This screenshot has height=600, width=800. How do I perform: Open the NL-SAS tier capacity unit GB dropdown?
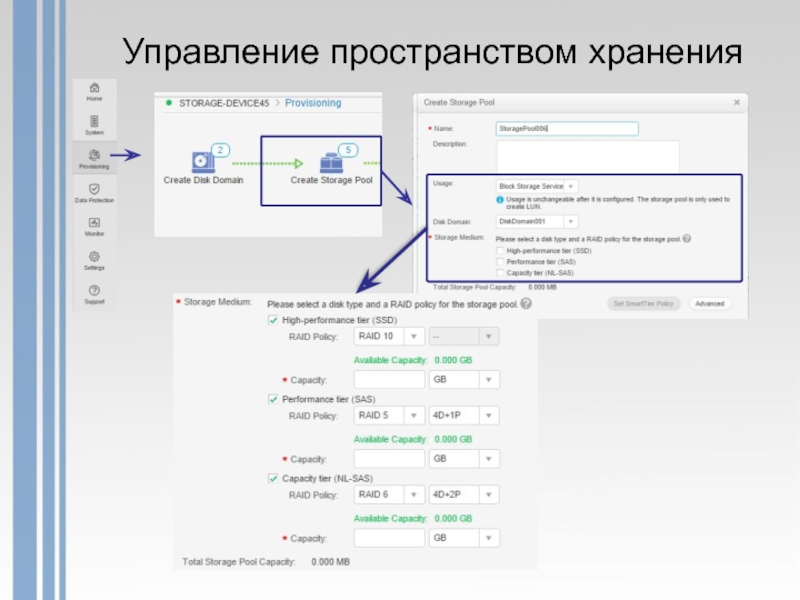click(x=464, y=538)
